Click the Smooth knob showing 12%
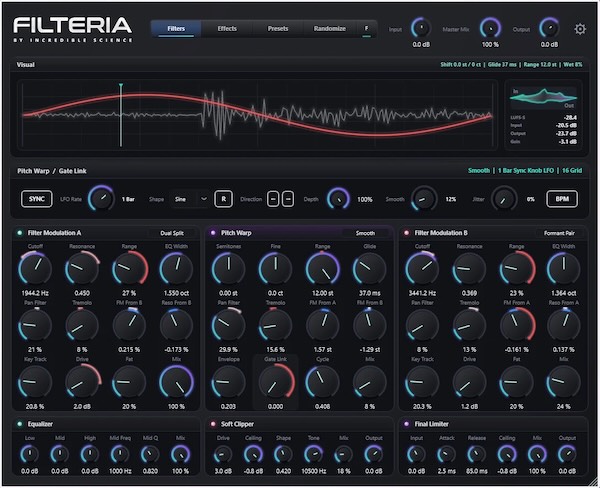The image size is (600, 488). (424, 199)
